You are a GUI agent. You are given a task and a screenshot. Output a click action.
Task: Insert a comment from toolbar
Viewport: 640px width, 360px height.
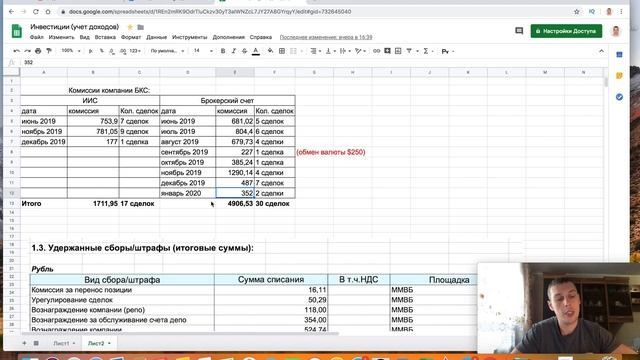point(387,51)
